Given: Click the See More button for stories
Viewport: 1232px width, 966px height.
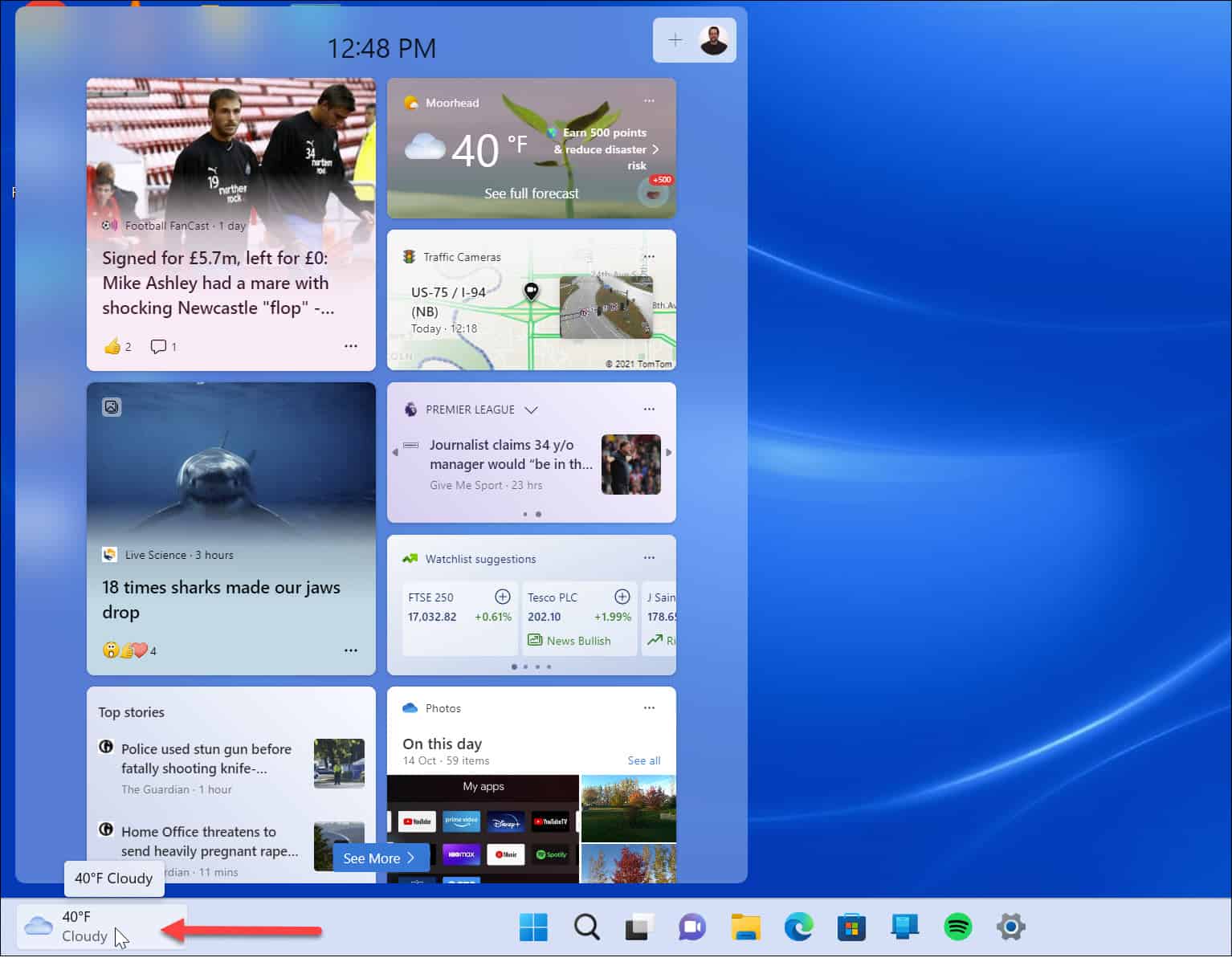Looking at the screenshot, I should tap(379, 858).
